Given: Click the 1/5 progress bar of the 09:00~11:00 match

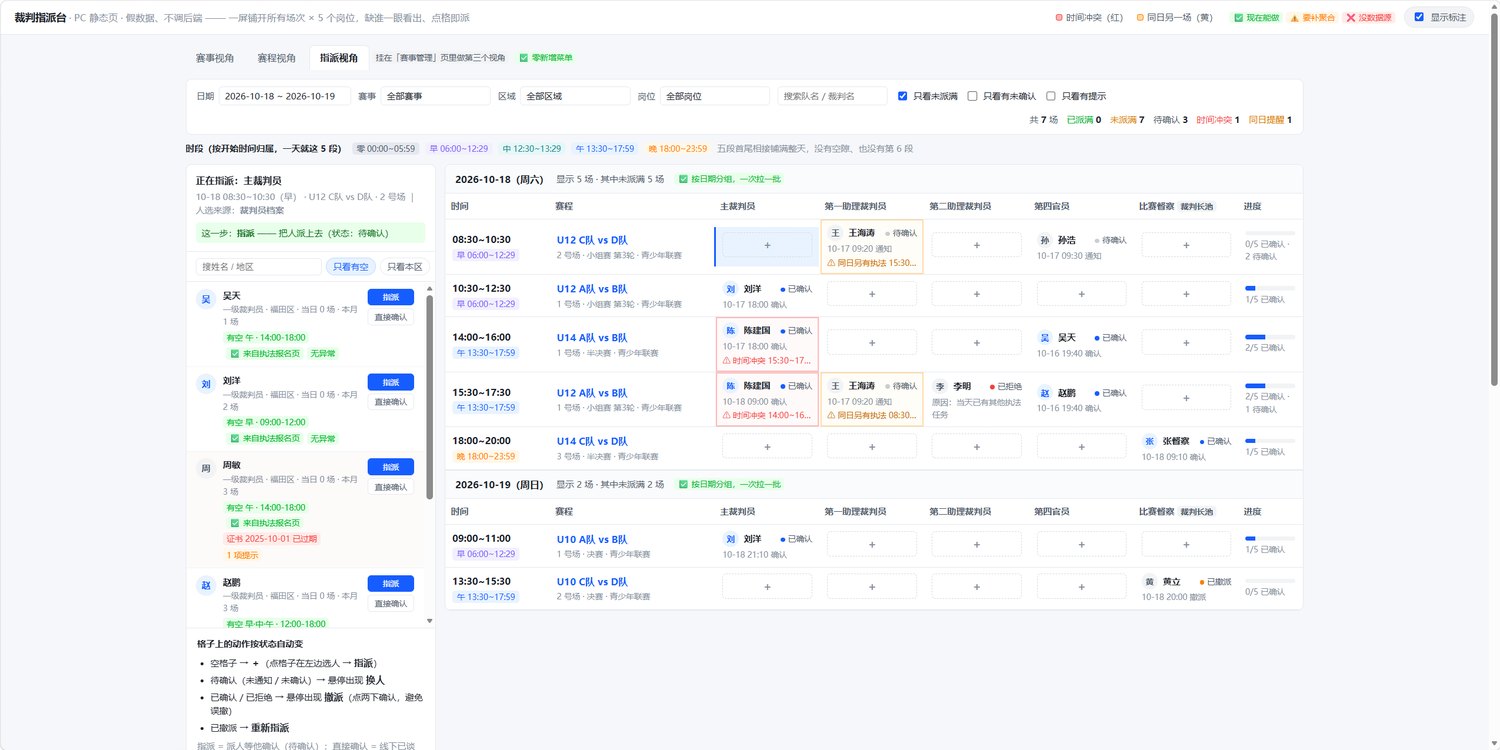Looking at the screenshot, I should coord(1269,538).
